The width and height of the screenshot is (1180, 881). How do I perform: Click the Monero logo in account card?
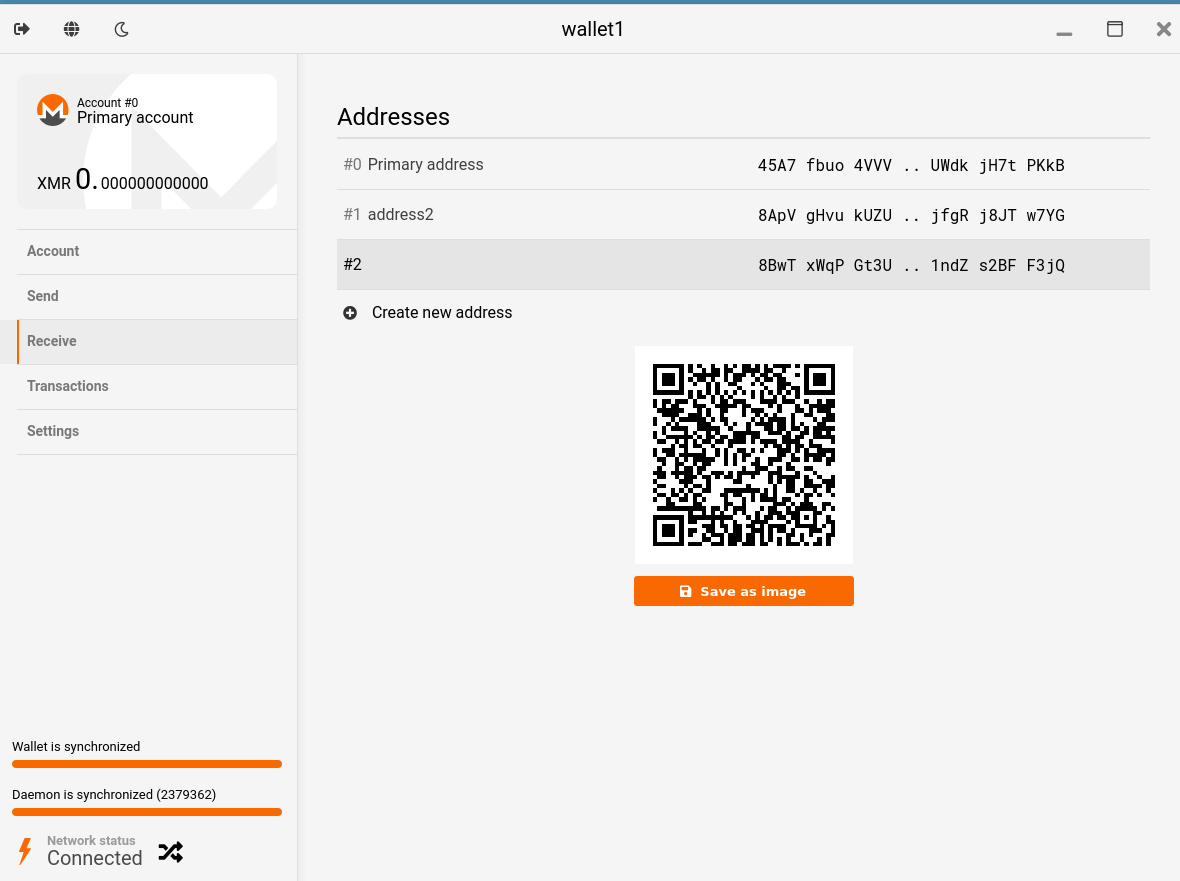tap(53, 111)
